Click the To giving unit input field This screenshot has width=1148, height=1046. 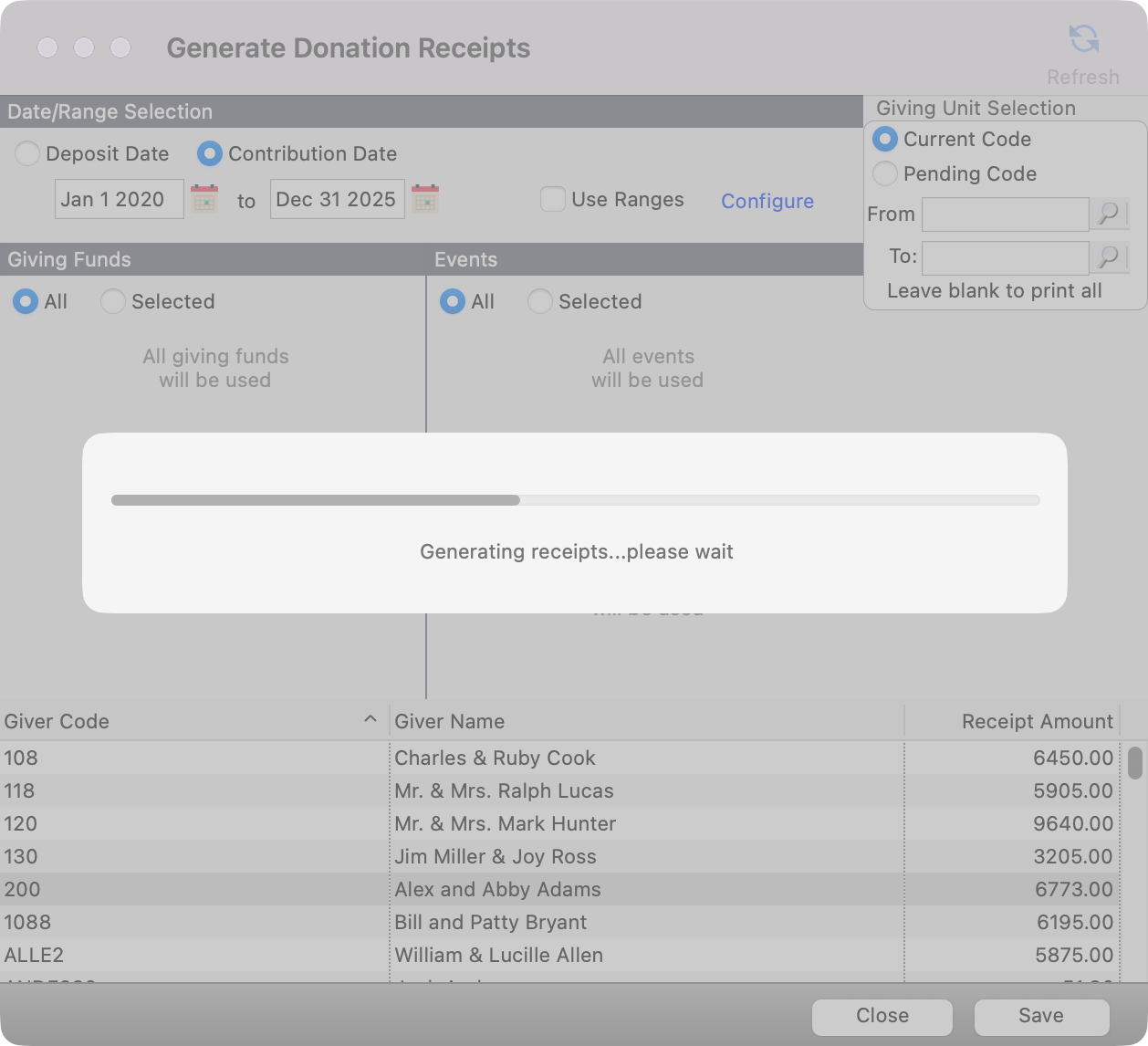coord(1006,257)
